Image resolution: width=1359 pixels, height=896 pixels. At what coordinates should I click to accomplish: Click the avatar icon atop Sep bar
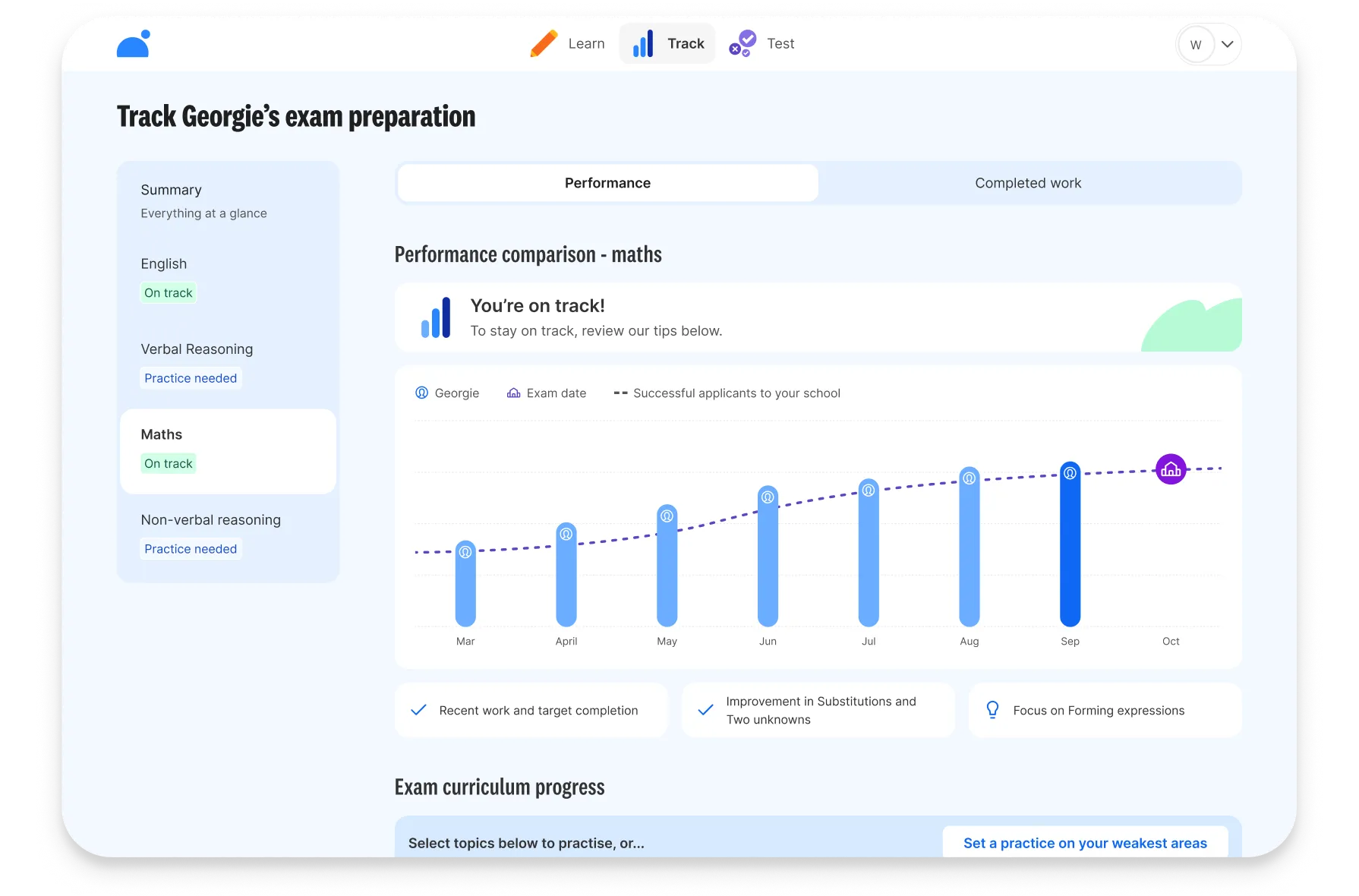coord(1070,473)
